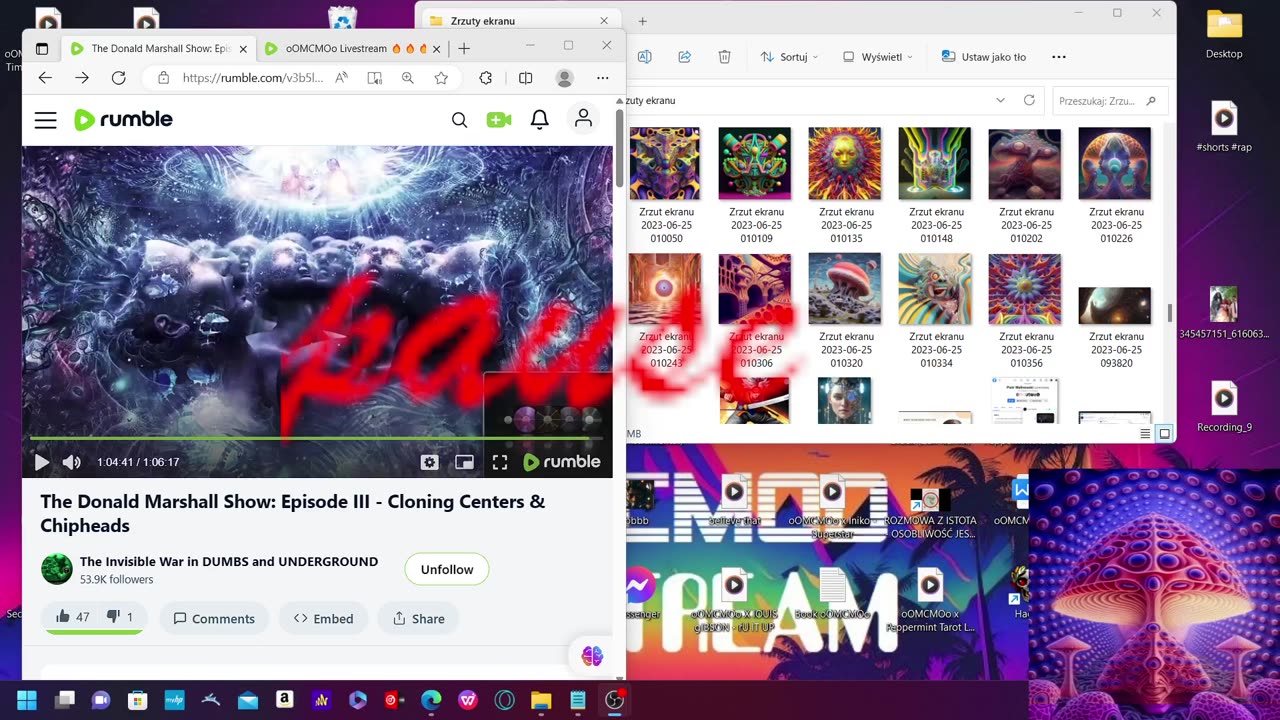Open File Explorer from taskbar
Image resolution: width=1280 pixels, height=720 pixels.
541,699
